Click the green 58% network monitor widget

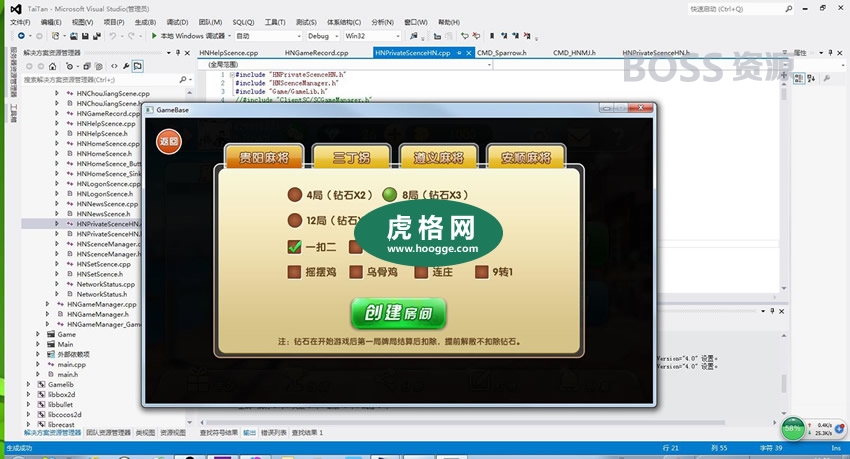click(x=793, y=429)
